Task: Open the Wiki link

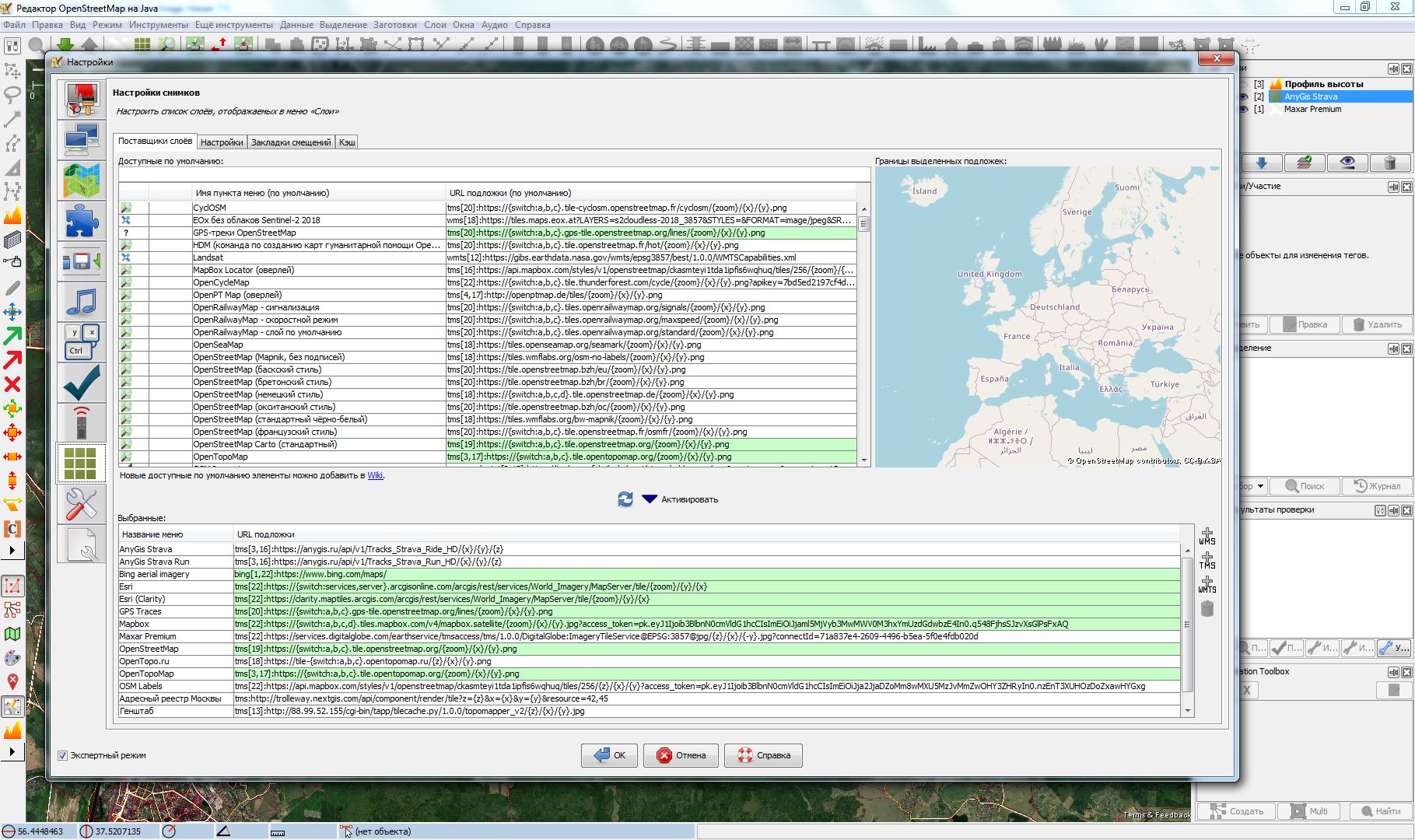Action: point(375,475)
